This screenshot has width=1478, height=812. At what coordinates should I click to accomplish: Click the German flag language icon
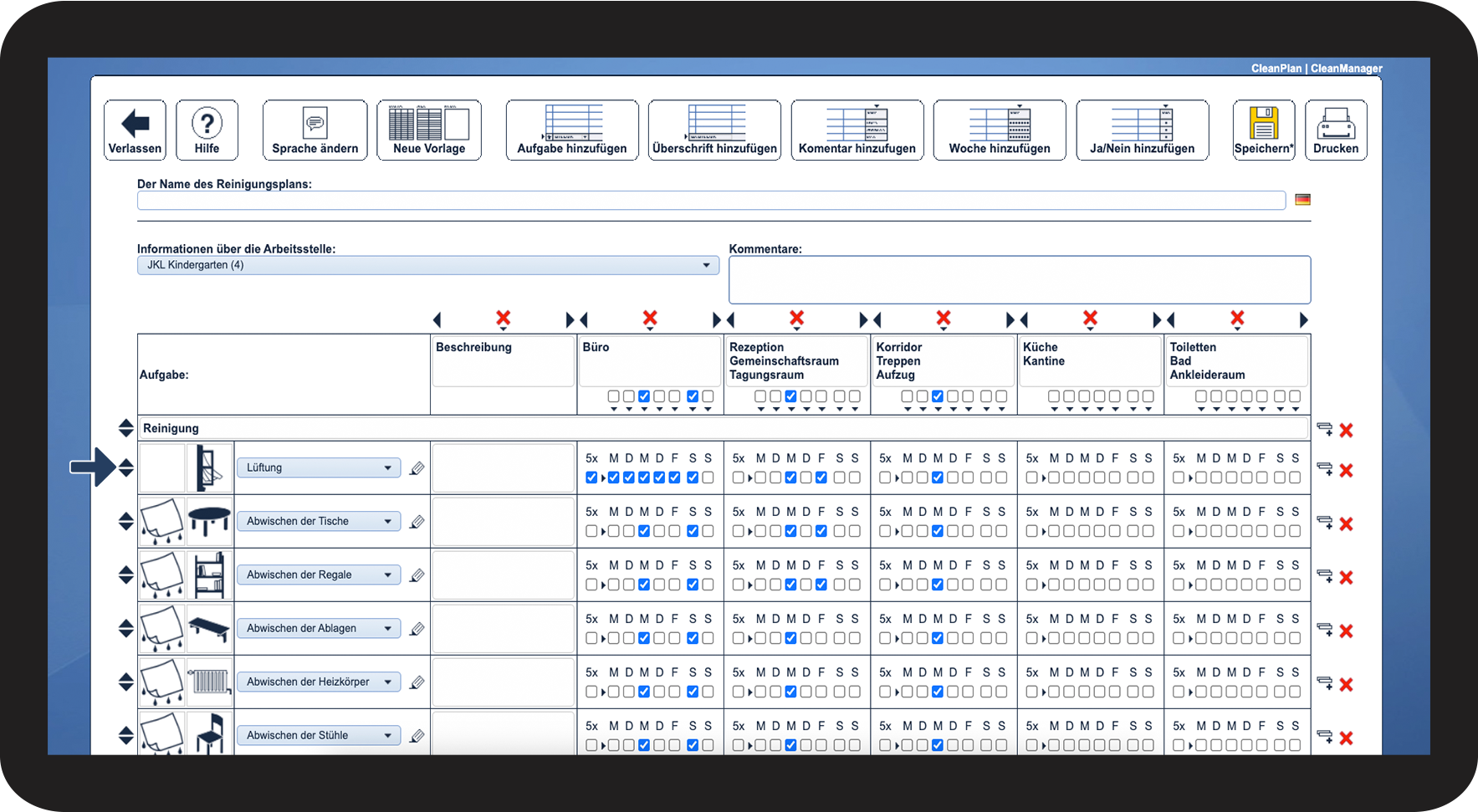[x=1302, y=200]
